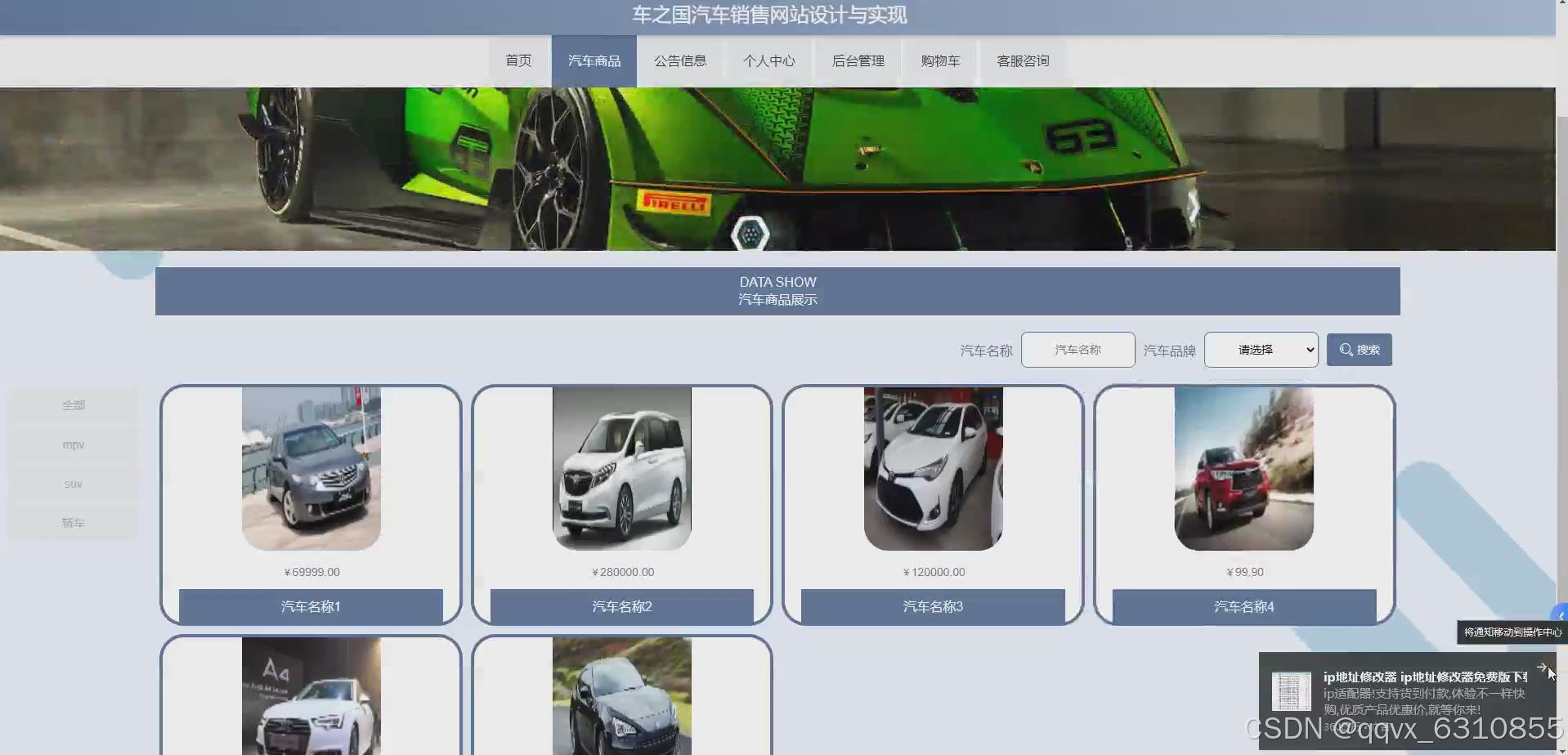Open the white minivan 汽车名称2 thumbnail

pos(622,469)
